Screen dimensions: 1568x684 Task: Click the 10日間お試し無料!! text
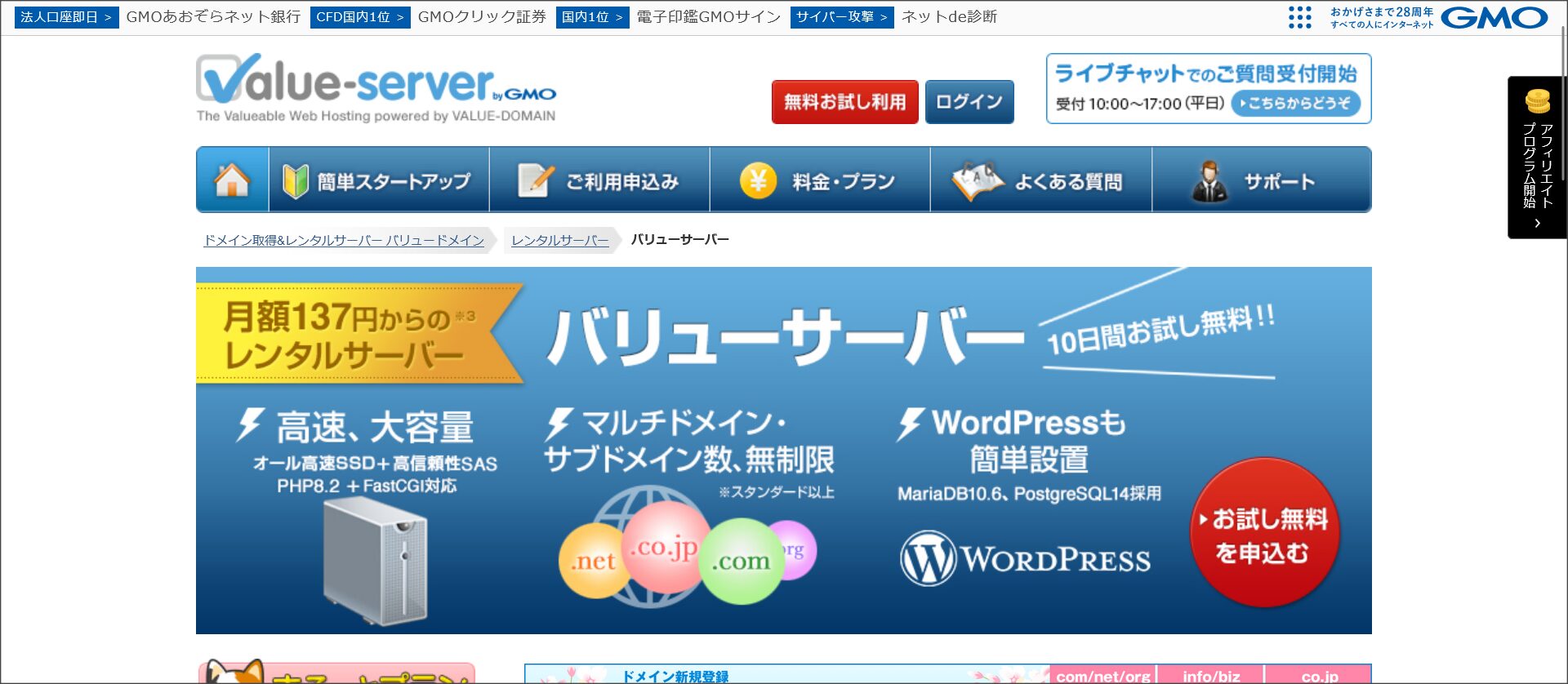(1160, 331)
